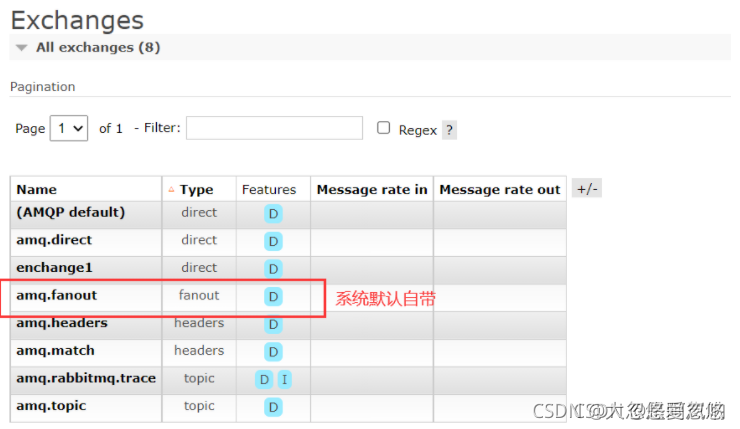Open the amq.headers exchange
Image resolution: width=740 pixels, height=429 pixels.
pyautogui.click(x=62, y=323)
